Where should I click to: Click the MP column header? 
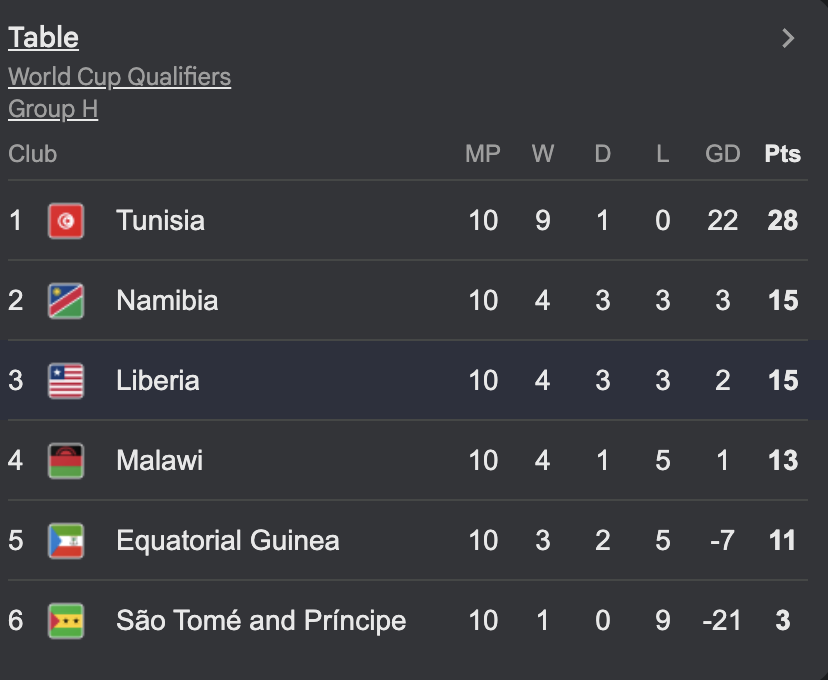click(482, 154)
